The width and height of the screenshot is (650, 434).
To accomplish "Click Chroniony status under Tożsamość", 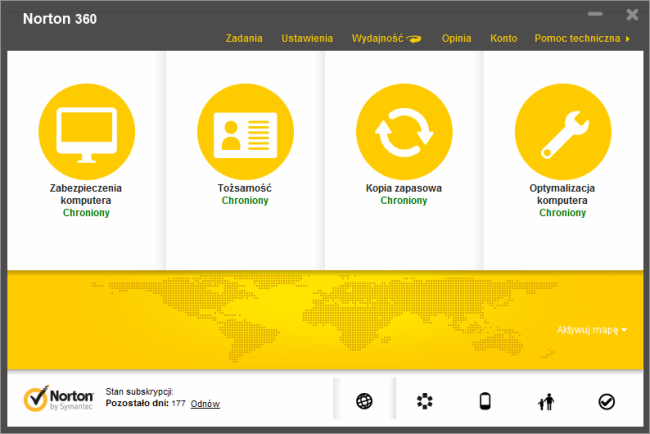I will (245, 201).
